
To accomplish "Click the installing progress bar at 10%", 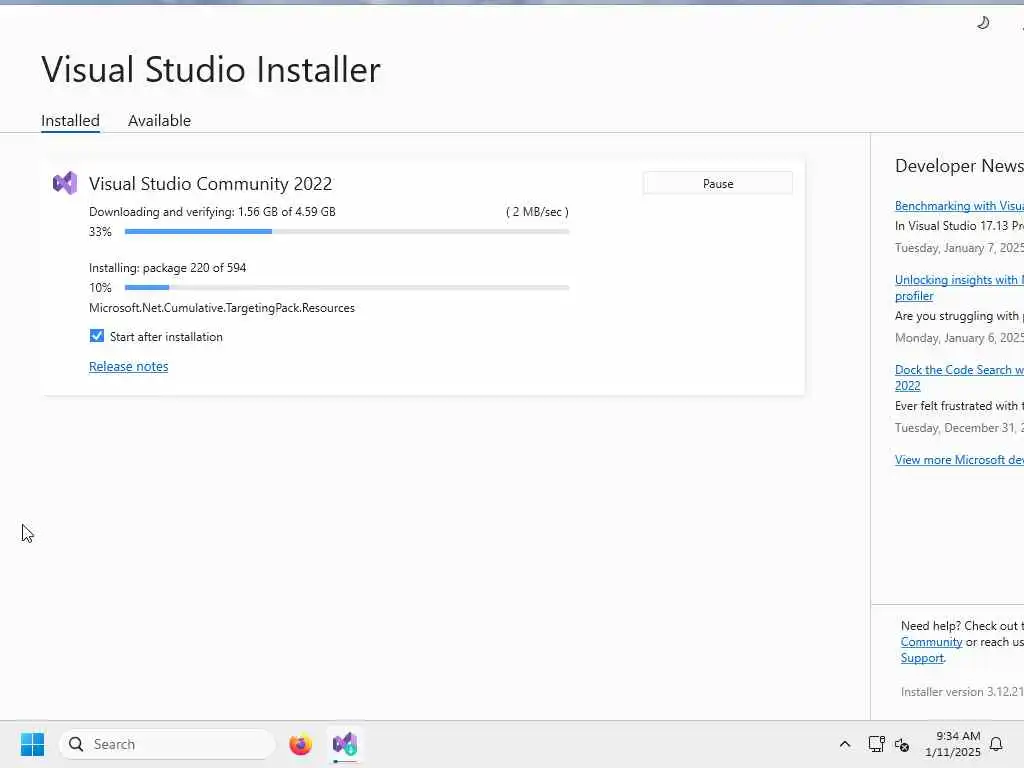I will pyautogui.click(x=347, y=287).
